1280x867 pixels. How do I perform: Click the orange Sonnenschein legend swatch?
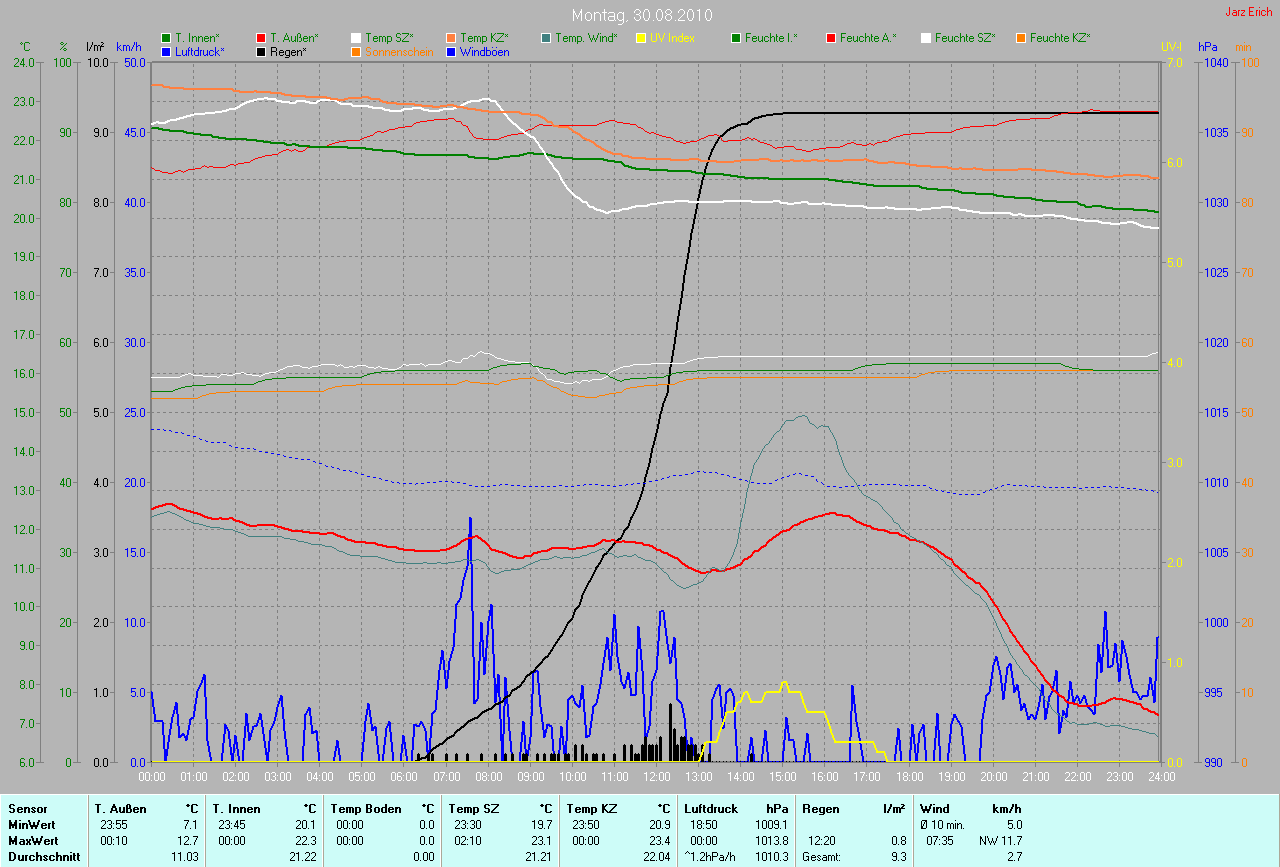tap(356, 51)
